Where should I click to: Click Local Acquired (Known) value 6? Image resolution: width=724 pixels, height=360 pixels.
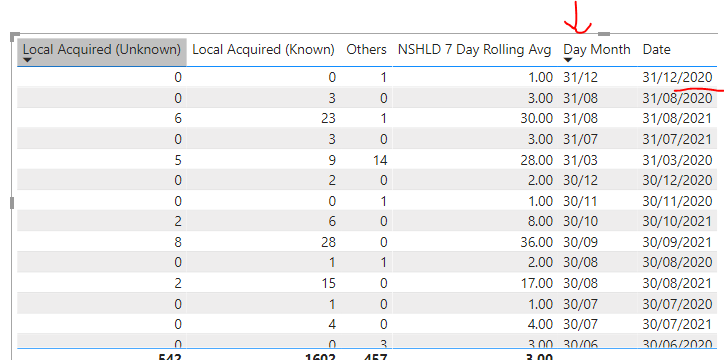pos(332,222)
